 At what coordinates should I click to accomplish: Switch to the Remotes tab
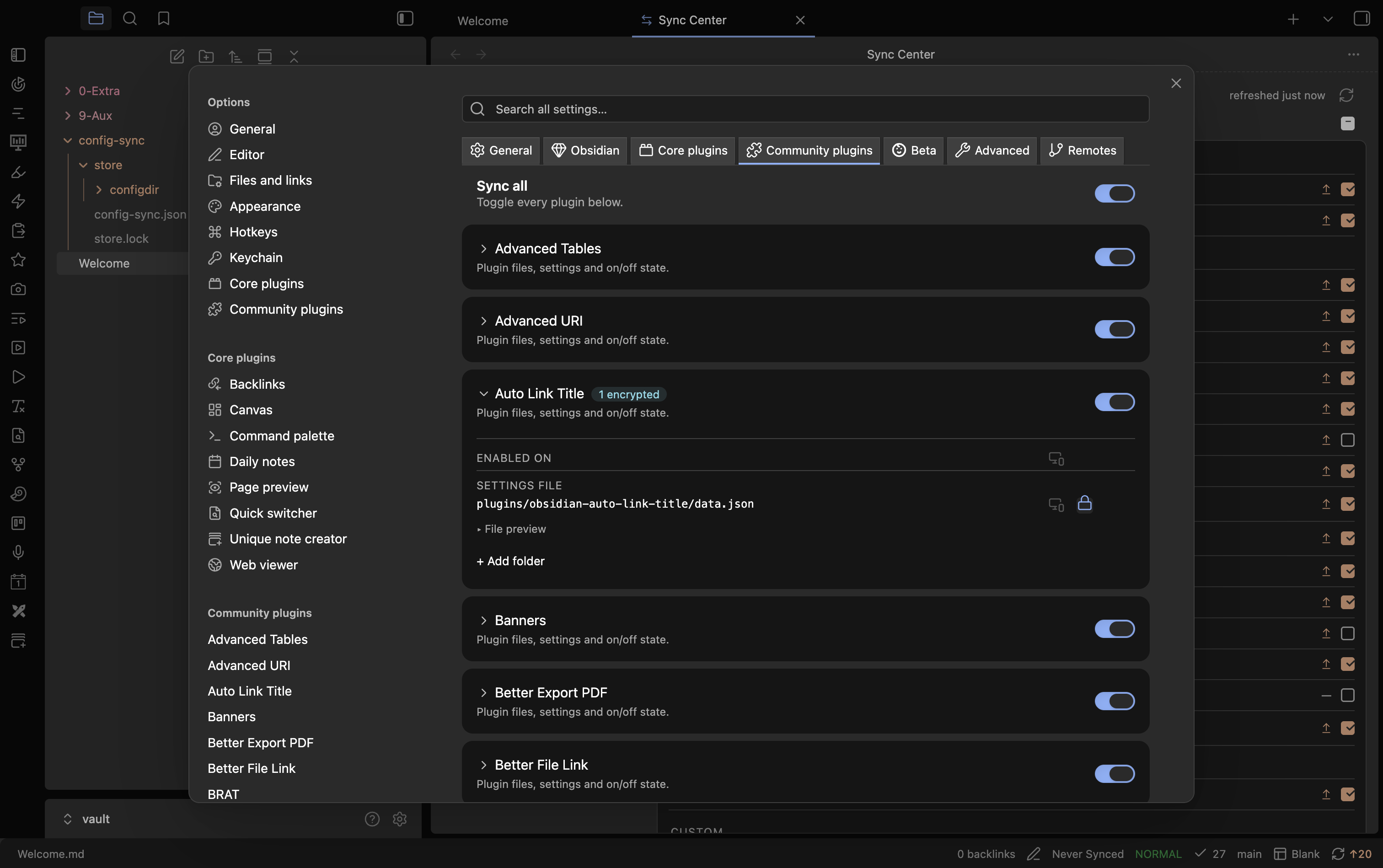1082,150
